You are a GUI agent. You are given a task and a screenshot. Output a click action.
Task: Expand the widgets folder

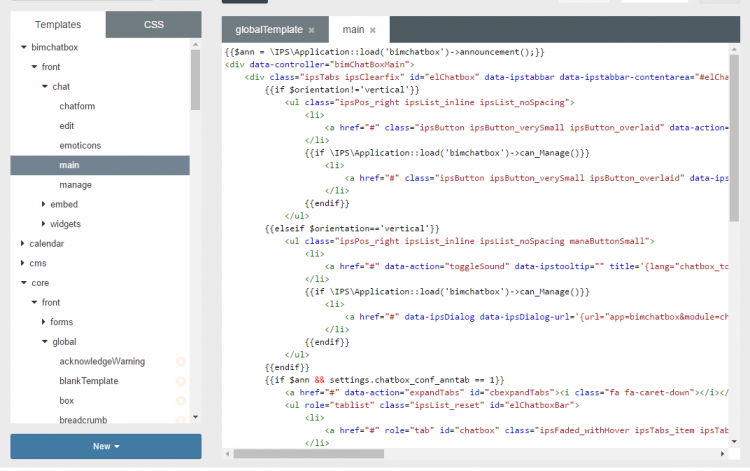[43, 224]
